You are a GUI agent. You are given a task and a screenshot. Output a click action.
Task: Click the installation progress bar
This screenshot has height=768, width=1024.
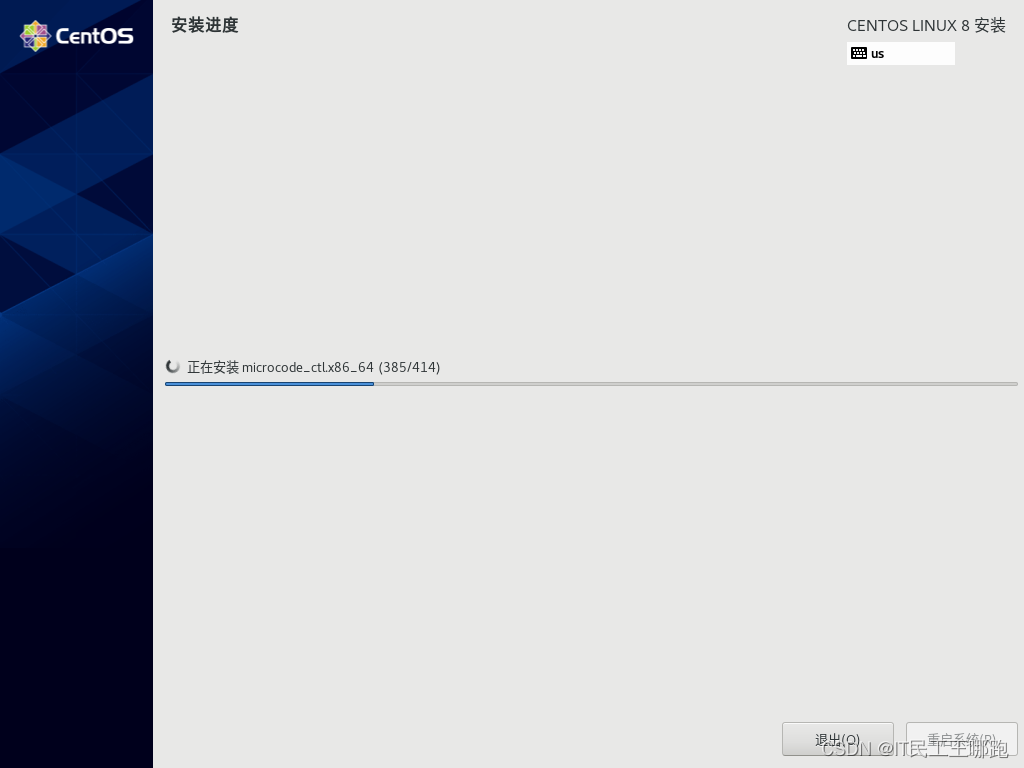pos(590,384)
